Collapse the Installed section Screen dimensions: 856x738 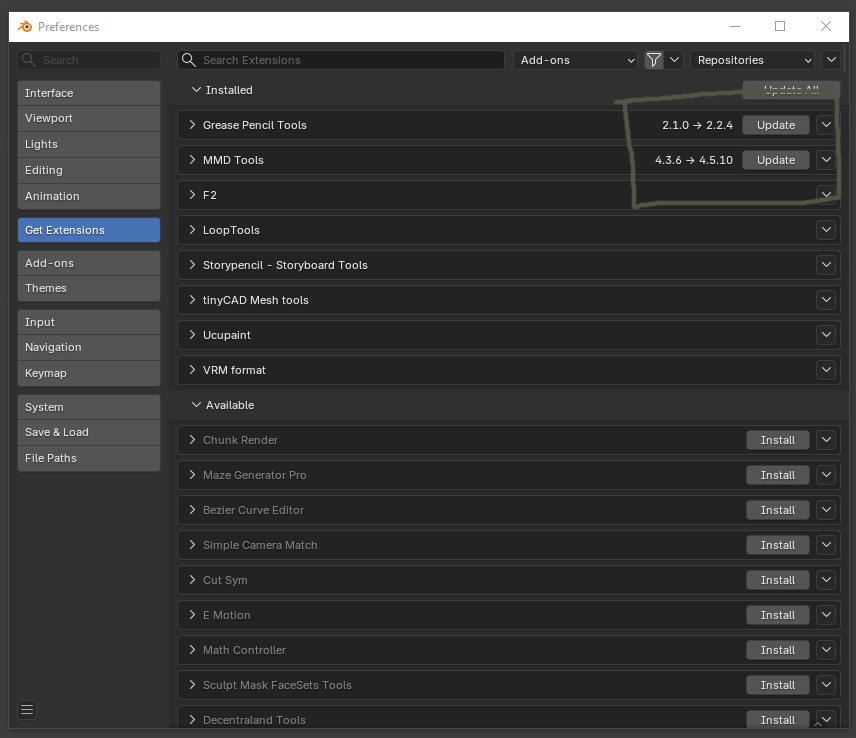click(197, 90)
